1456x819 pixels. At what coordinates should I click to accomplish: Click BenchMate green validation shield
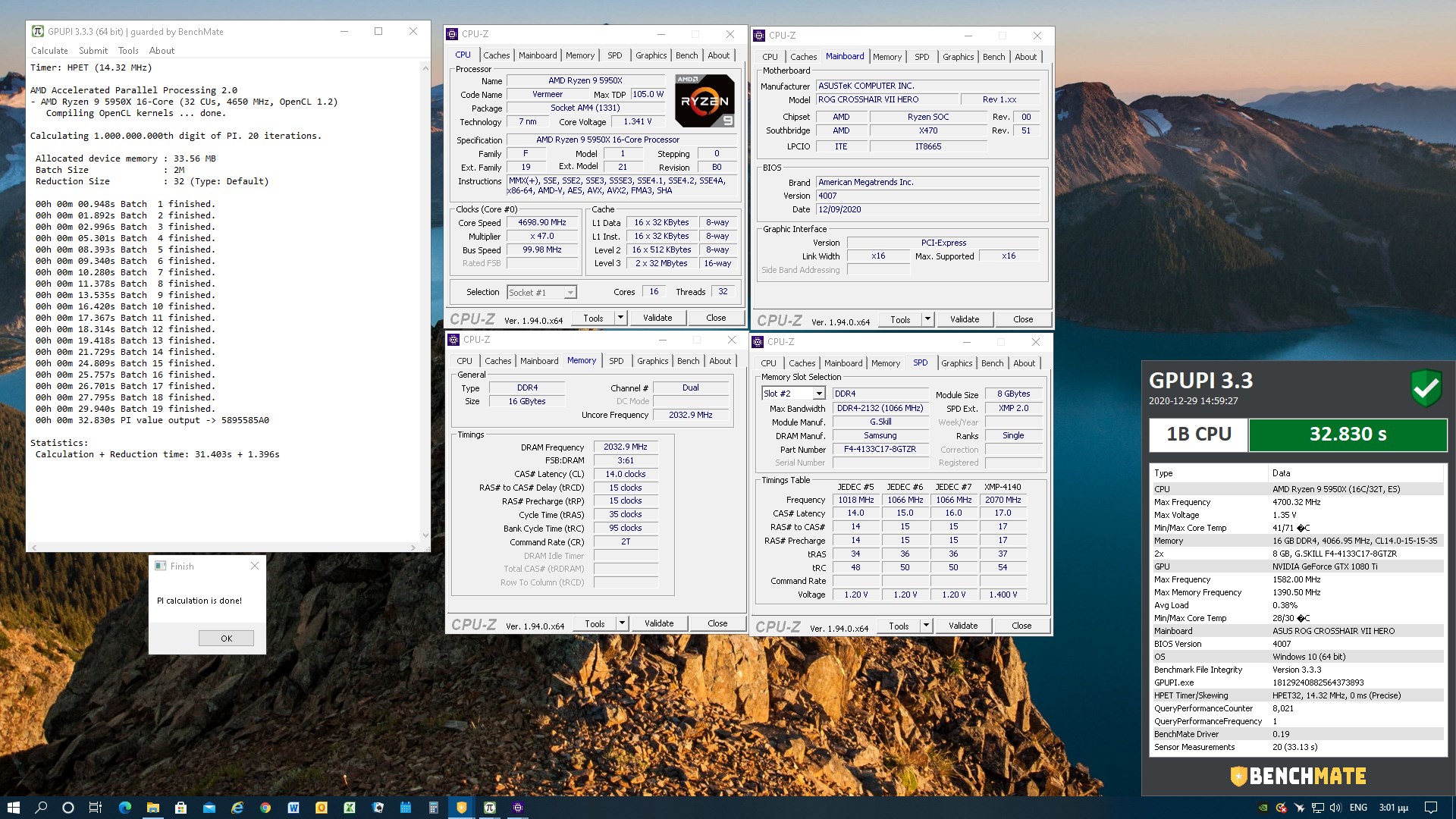click(x=1426, y=388)
